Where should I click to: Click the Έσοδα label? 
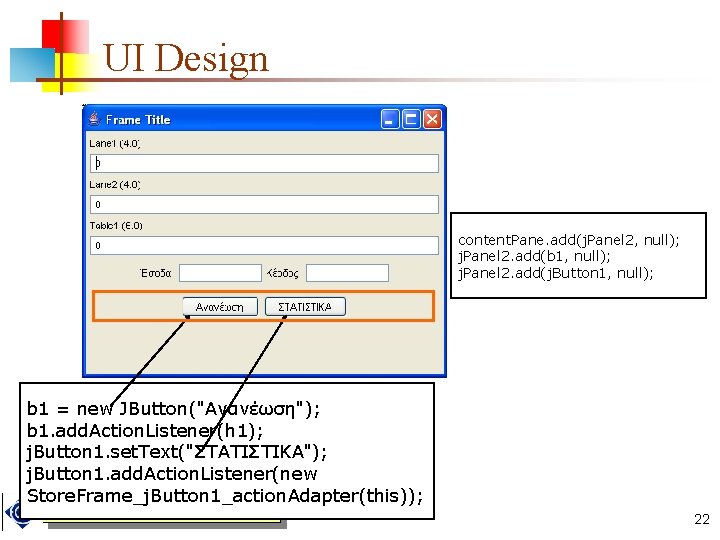(156, 273)
